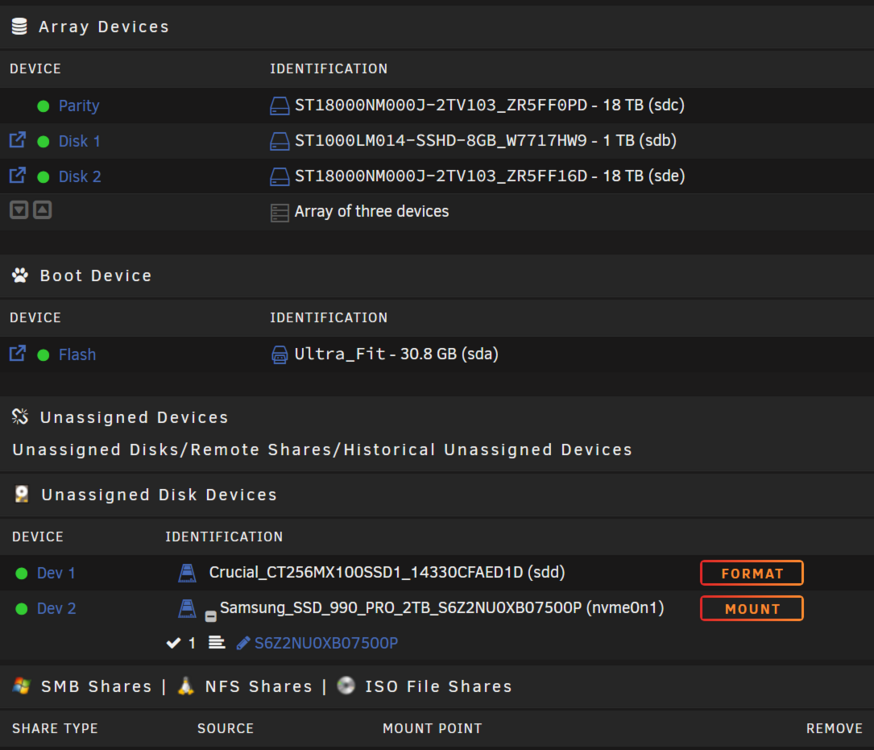This screenshot has width=874, height=750.
Task: Click the MOUNT button for Samsung SSD
Action: [x=752, y=608]
